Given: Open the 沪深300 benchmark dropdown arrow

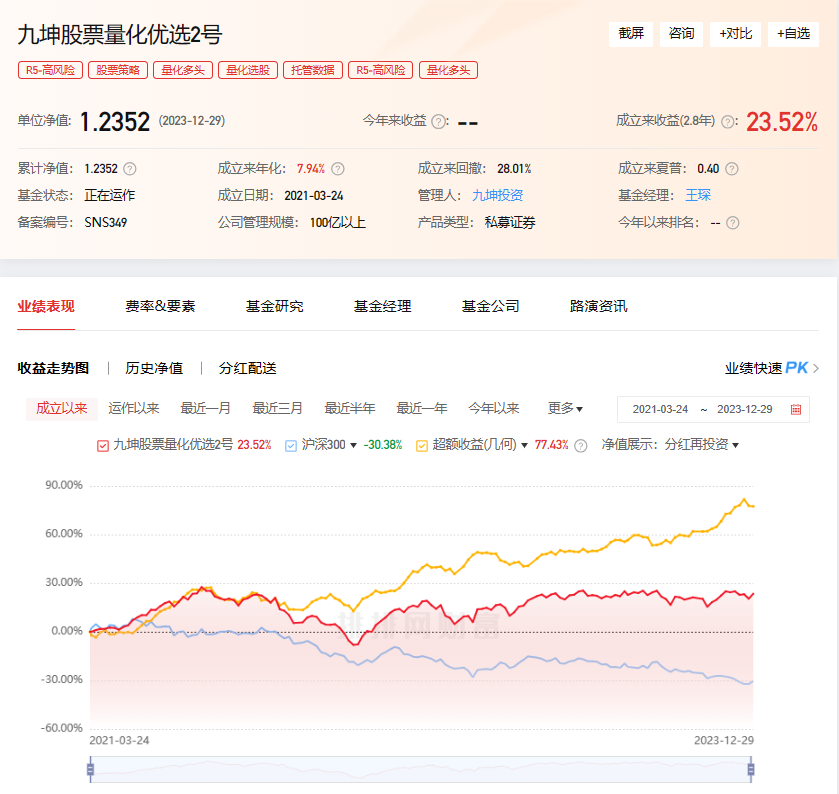Looking at the screenshot, I should pos(353,446).
